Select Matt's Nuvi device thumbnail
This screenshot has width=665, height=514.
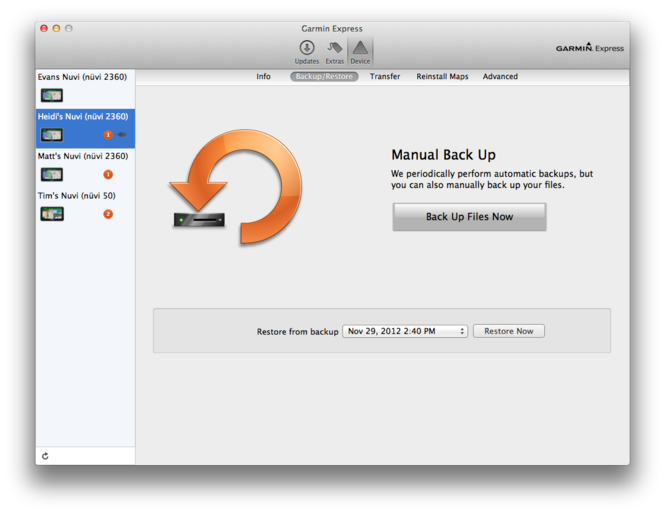tap(52, 174)
